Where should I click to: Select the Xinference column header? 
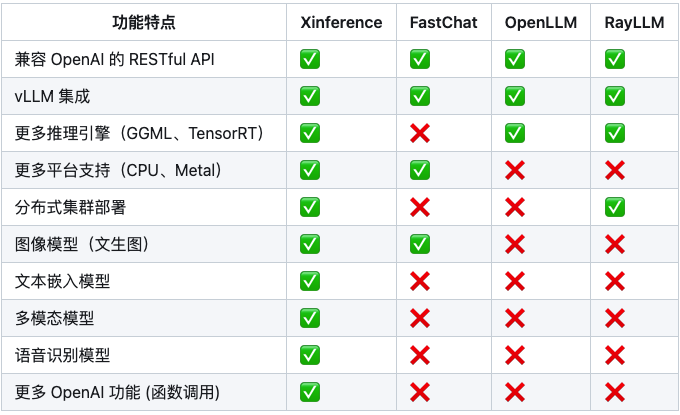pyautogui.click(x=341, y=23)
